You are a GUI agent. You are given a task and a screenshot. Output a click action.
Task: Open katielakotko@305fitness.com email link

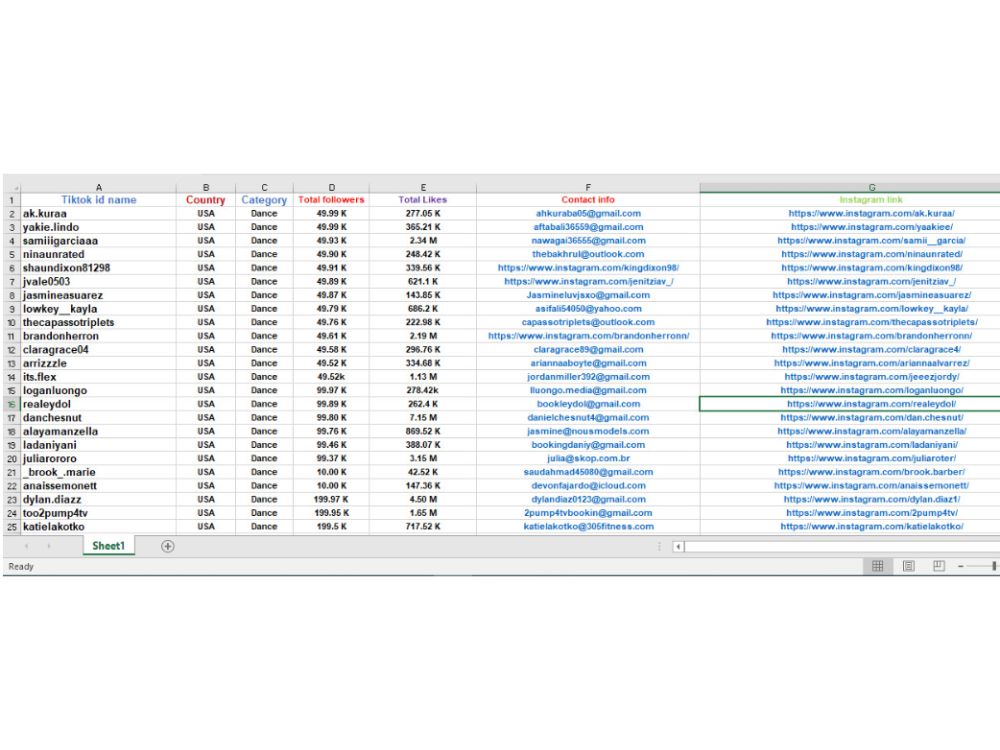point(588,527)
